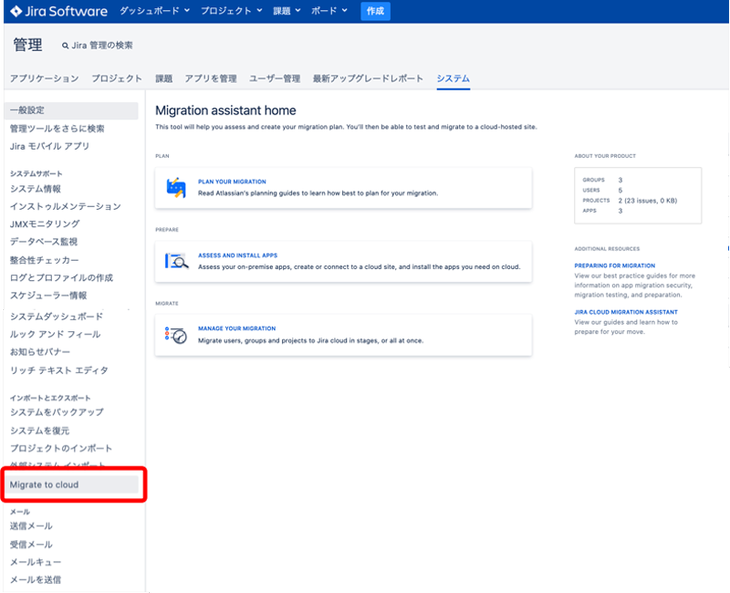730x593 pixels.
Task: Click プロジェクトのインポート in the sidebar
Action: tap(61, 449)
